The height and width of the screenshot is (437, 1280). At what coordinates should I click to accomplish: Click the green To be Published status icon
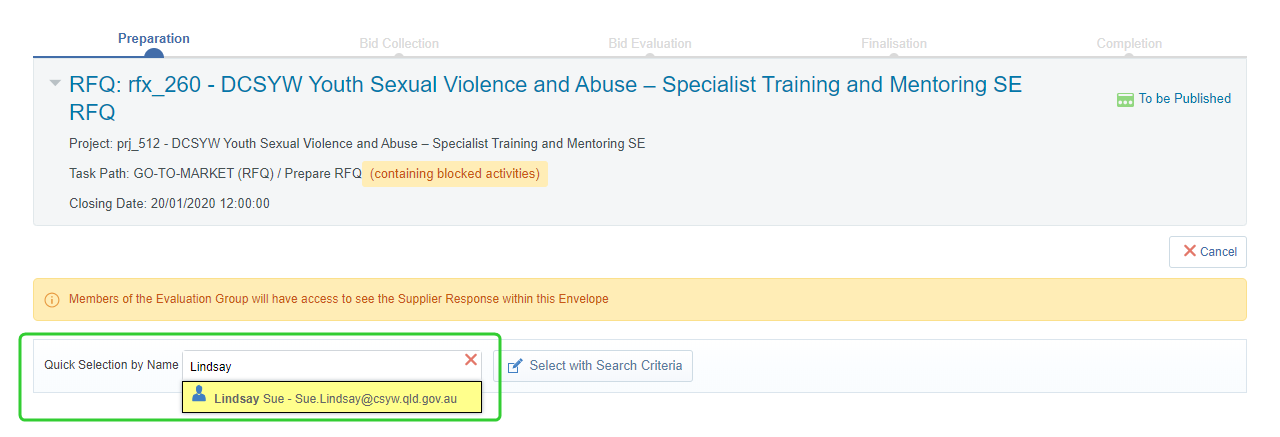point(1125,99)
